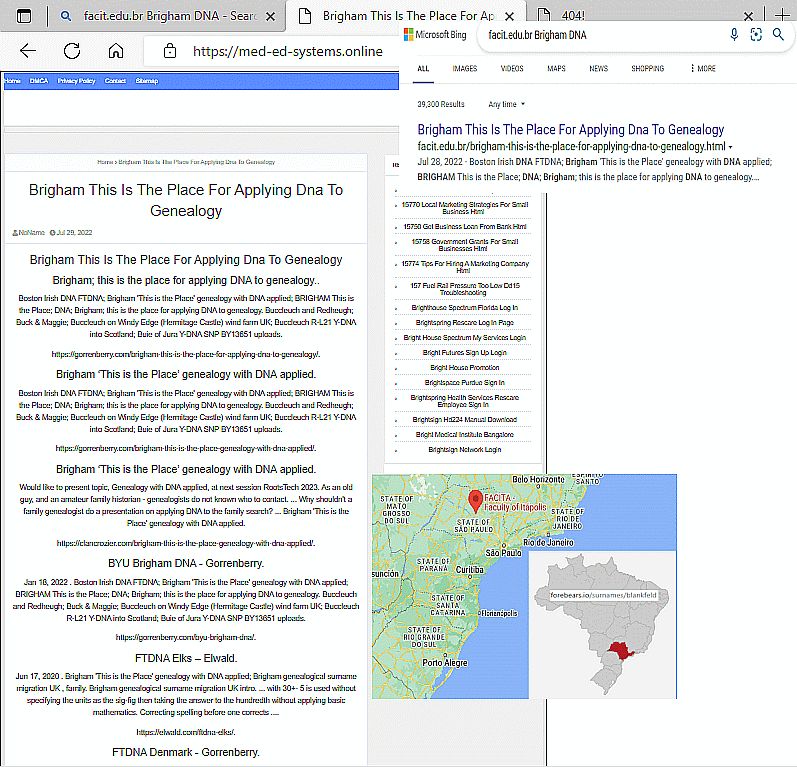Open Bright House Spectrum My Services Login
Screen dimensions: 797x767
pos(465,338)
